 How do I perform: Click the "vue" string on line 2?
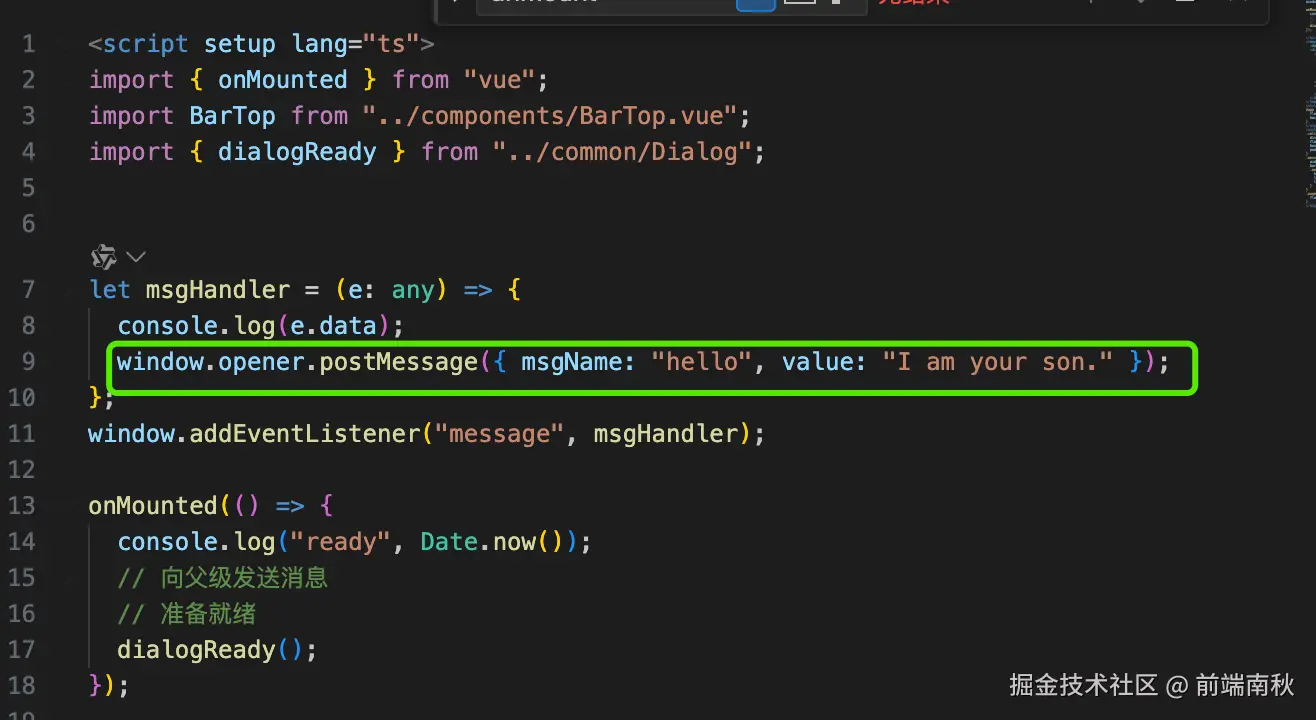pyautogui.click(x=500, y=80)
